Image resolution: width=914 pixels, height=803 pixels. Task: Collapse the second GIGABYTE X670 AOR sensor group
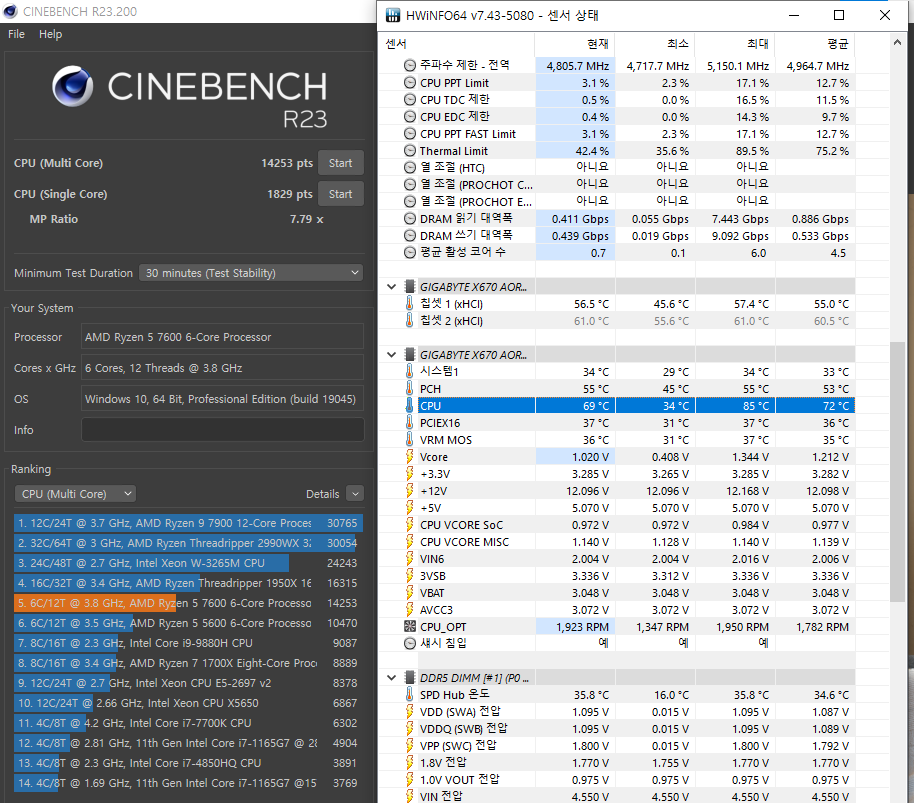[x=392, y=355]
